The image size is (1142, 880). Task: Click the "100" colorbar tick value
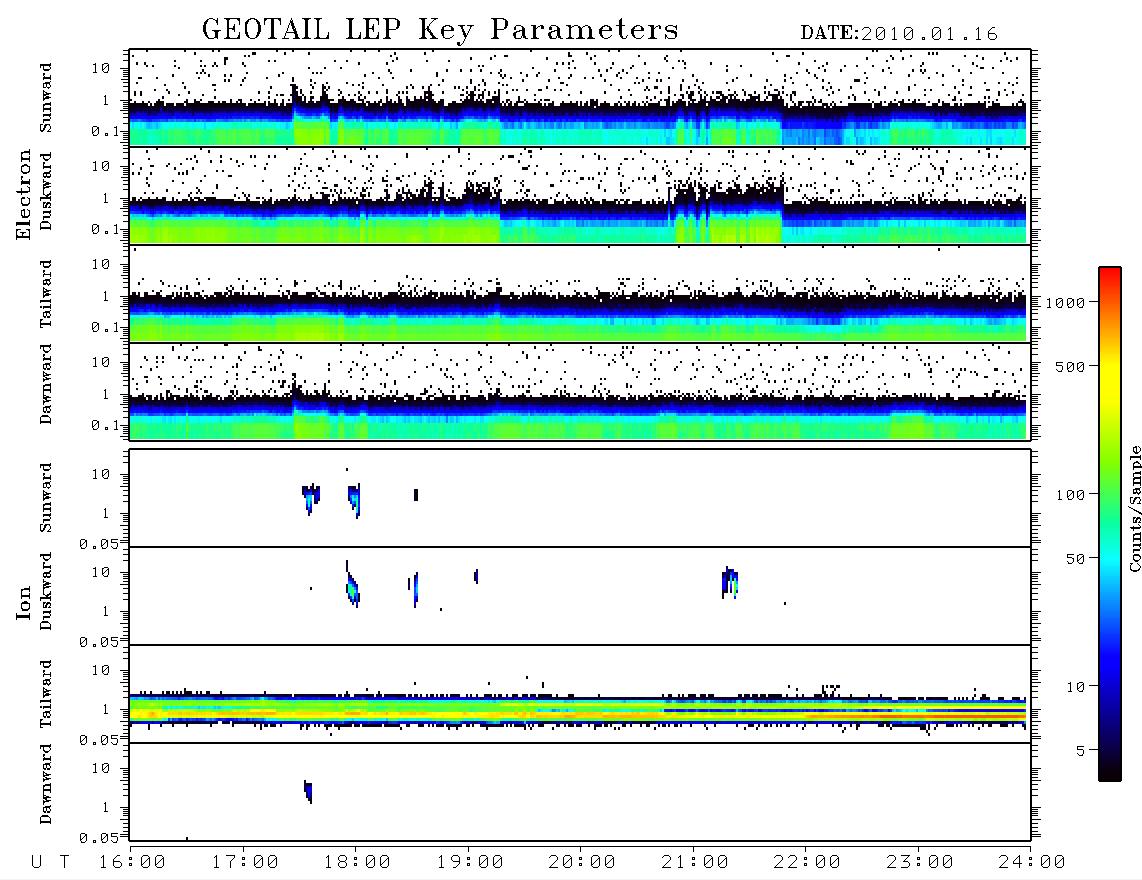(1071, 495)
